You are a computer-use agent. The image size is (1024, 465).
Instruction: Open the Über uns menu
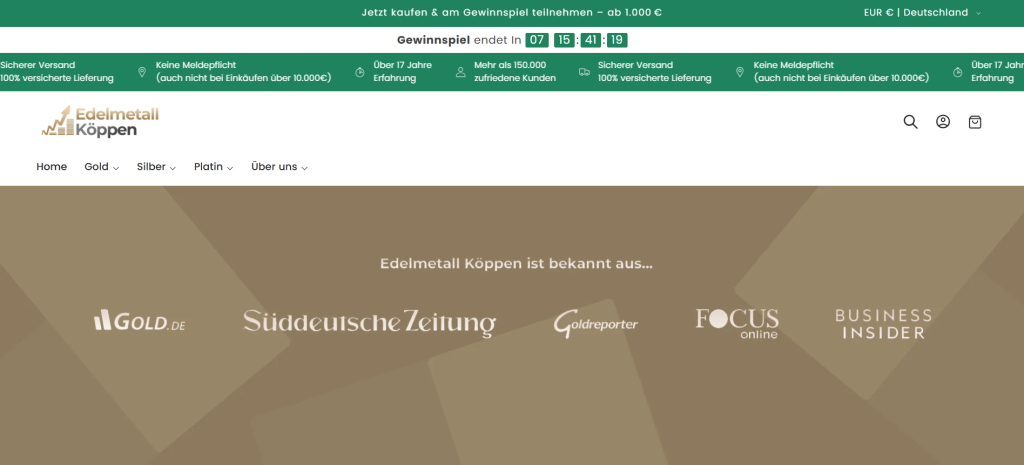[279, 167]
